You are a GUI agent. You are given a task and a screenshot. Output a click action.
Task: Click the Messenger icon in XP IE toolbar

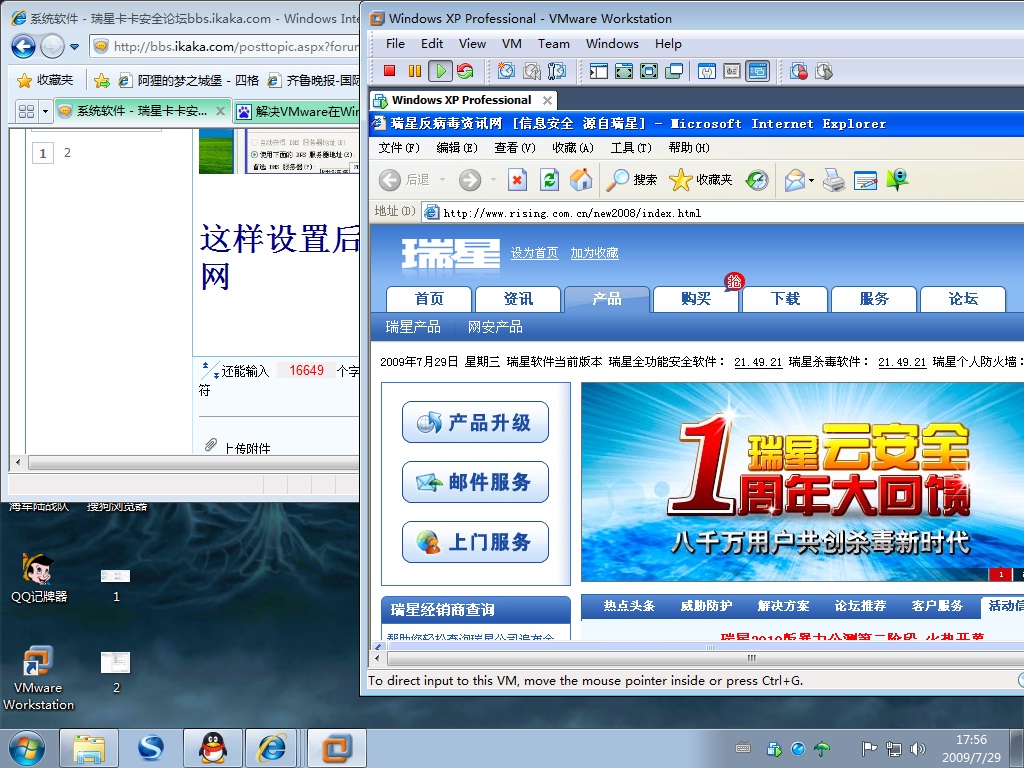(898, 180)
